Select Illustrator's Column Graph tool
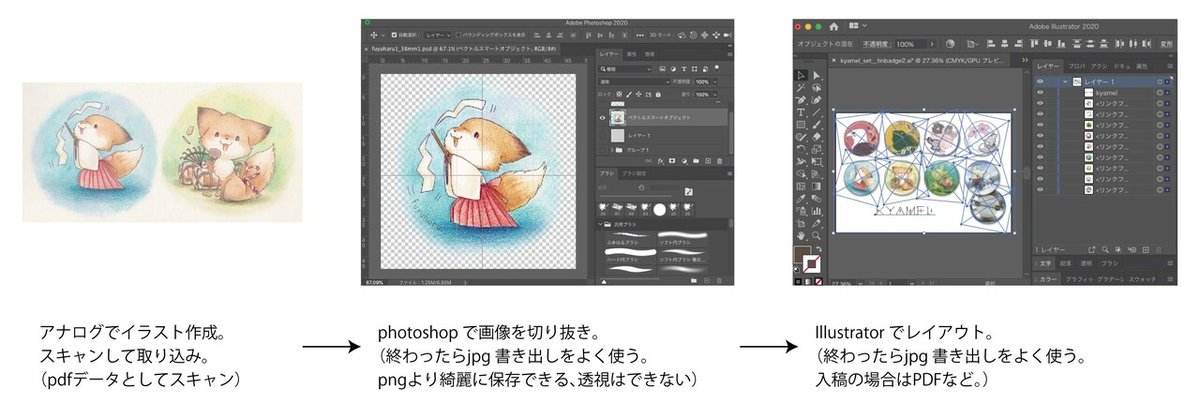1200x417 pixels. pos(816,209)
